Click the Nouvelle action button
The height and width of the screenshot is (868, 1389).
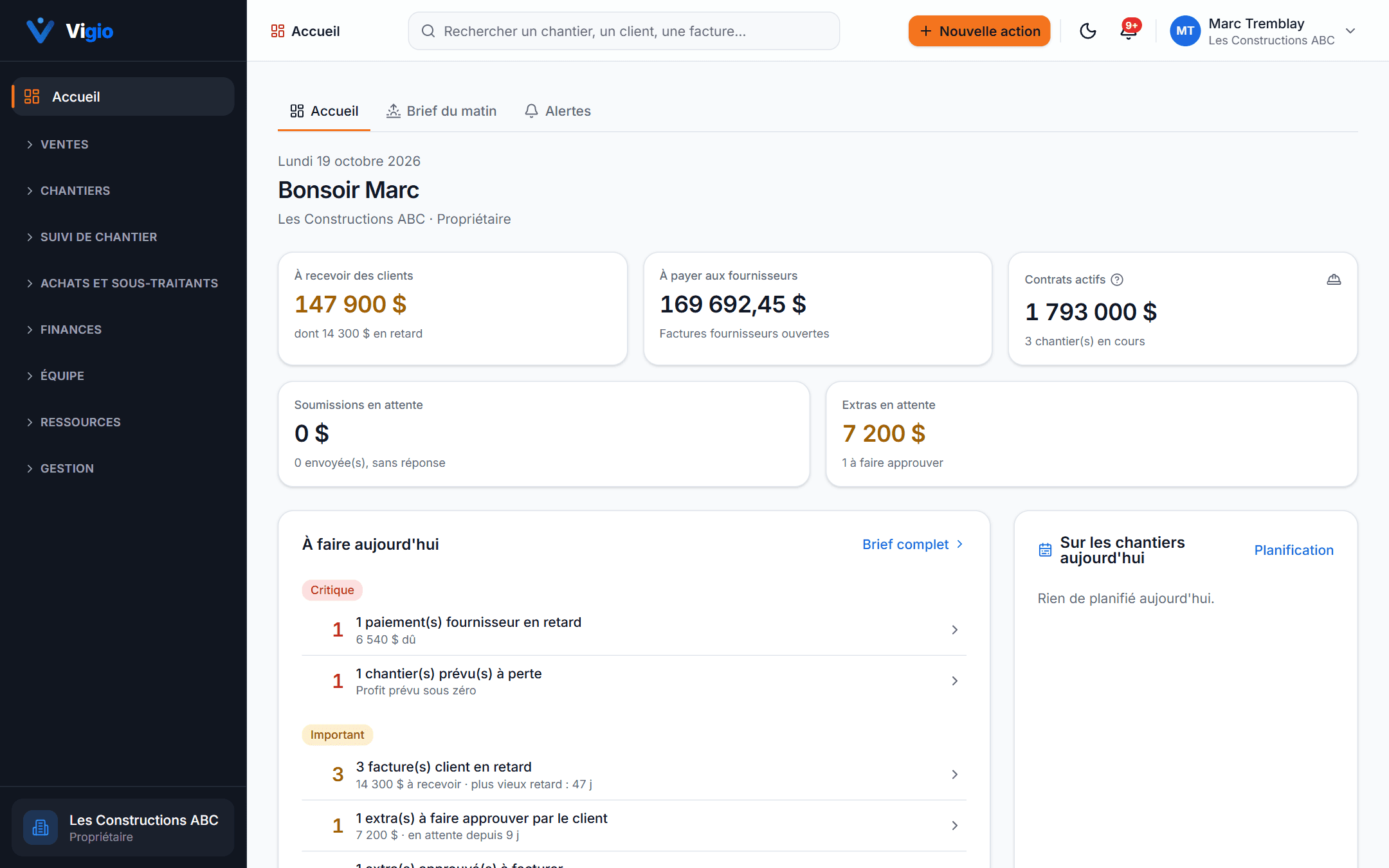pyautogui.click(x=979, y=31)
